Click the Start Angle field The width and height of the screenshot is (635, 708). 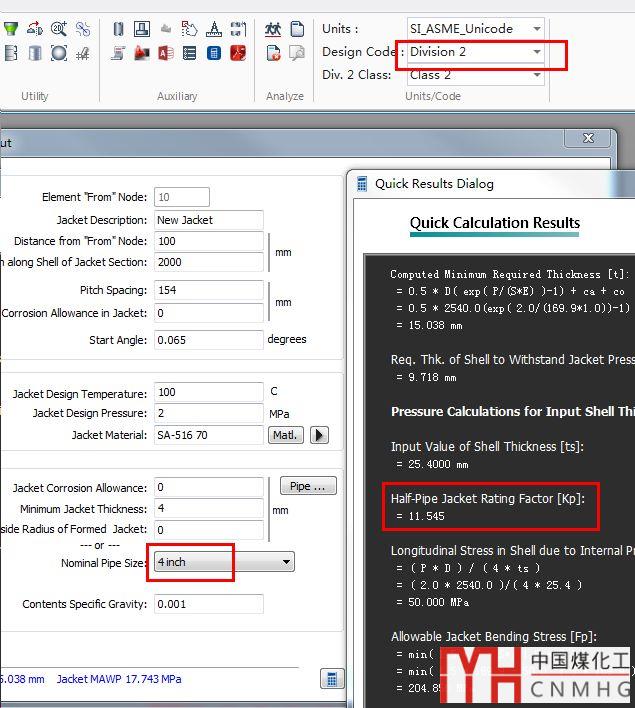pos(209,340)
